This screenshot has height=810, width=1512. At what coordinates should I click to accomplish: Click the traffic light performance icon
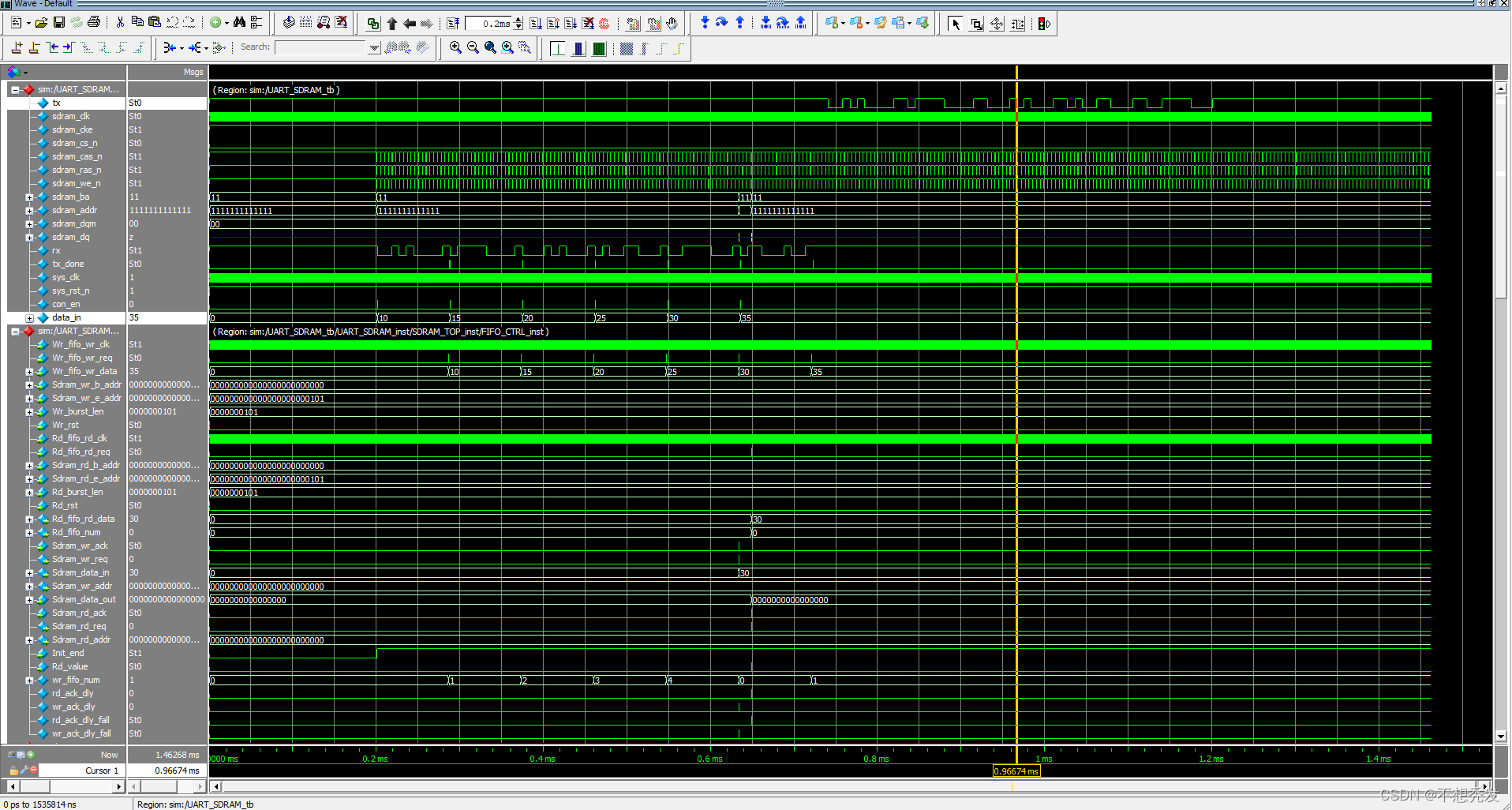[1044, 24]
